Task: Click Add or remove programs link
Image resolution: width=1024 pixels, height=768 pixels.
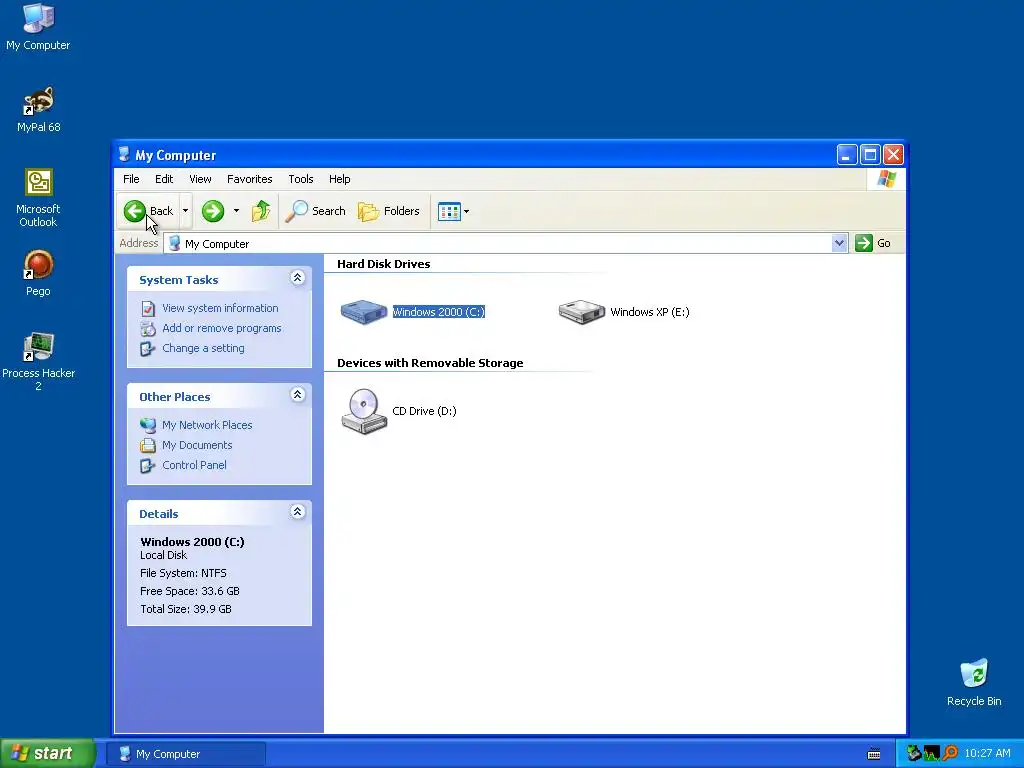Action: tap(222, 328)
